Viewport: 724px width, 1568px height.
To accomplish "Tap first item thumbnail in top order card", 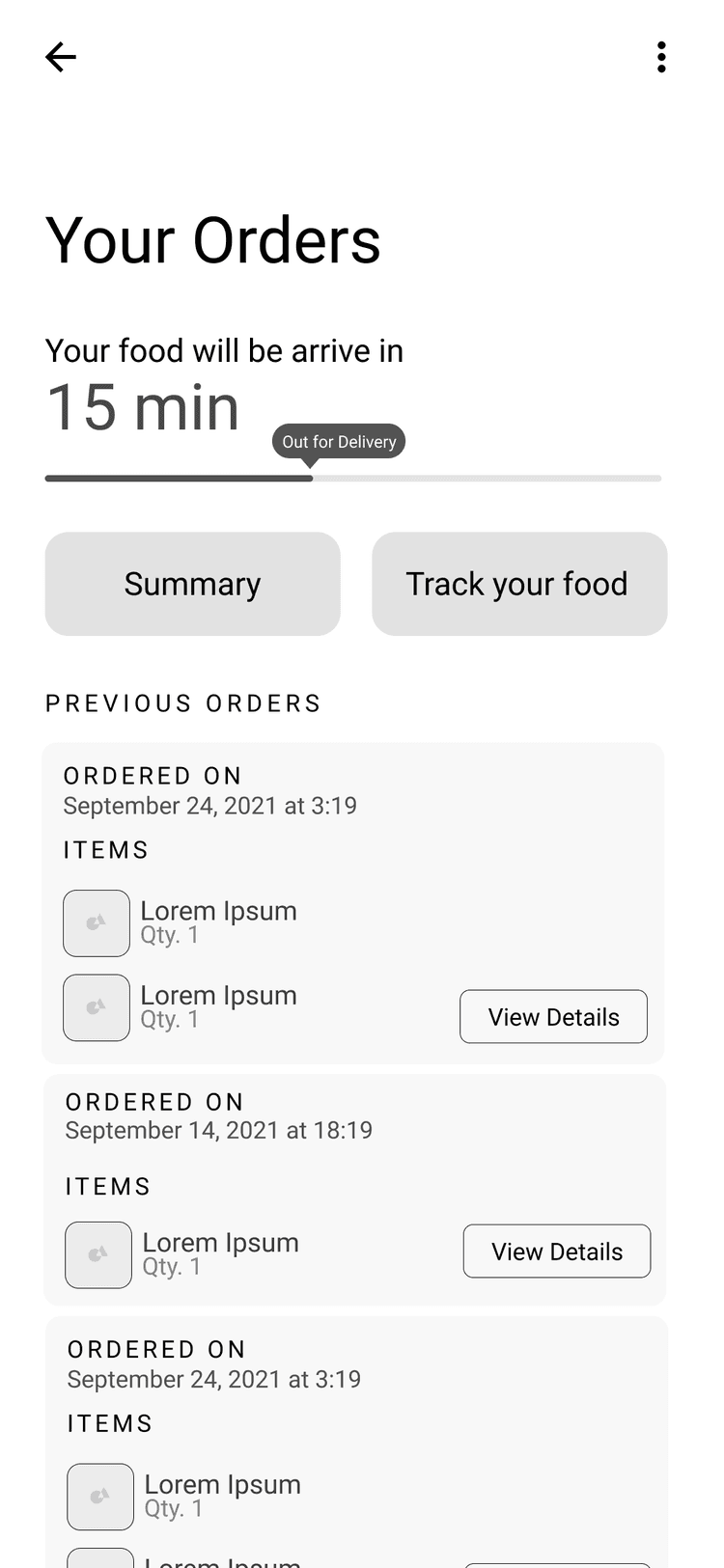I will (97, 923).
